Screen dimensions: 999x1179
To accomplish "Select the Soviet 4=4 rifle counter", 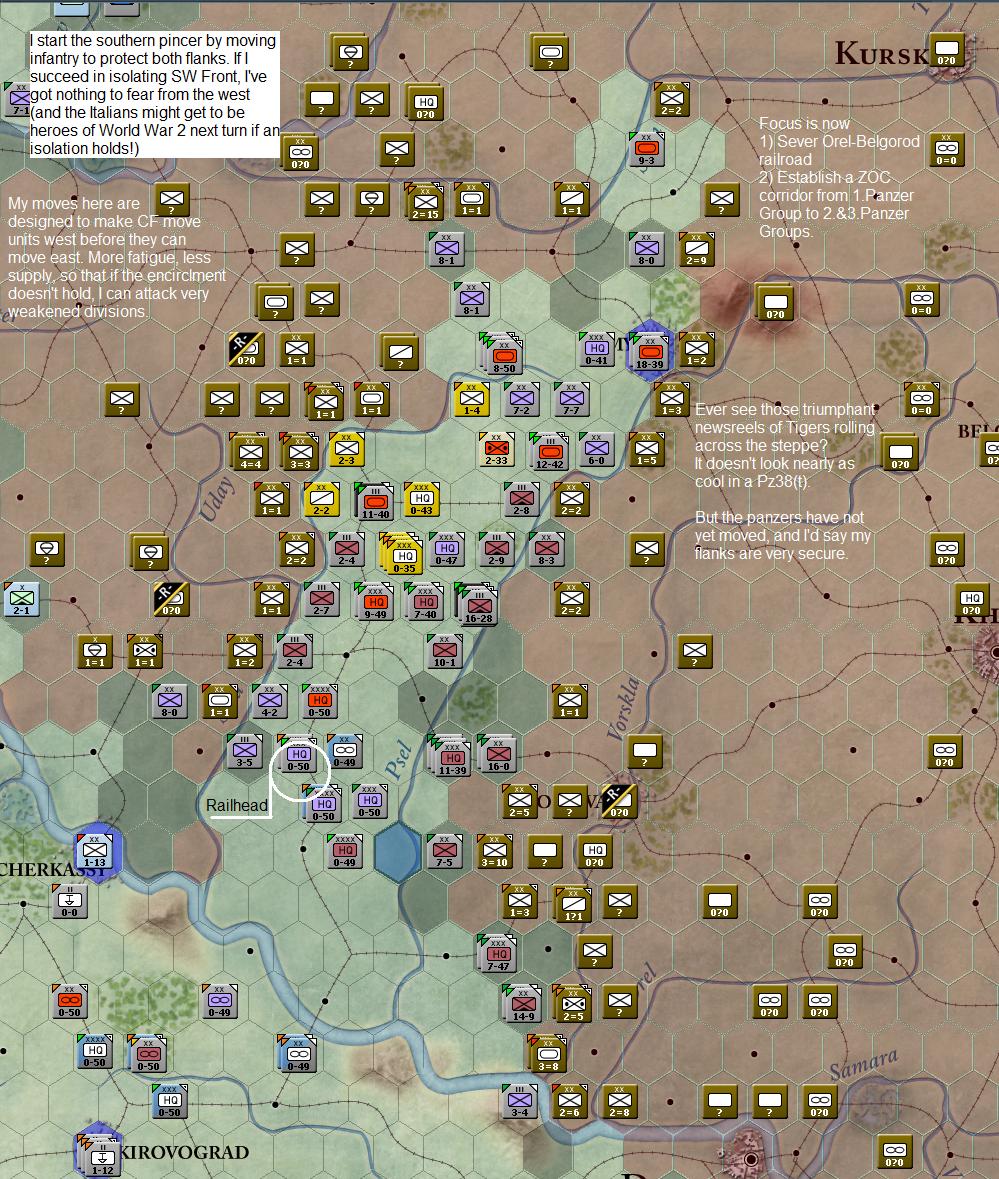I will [x=250, y=451].
